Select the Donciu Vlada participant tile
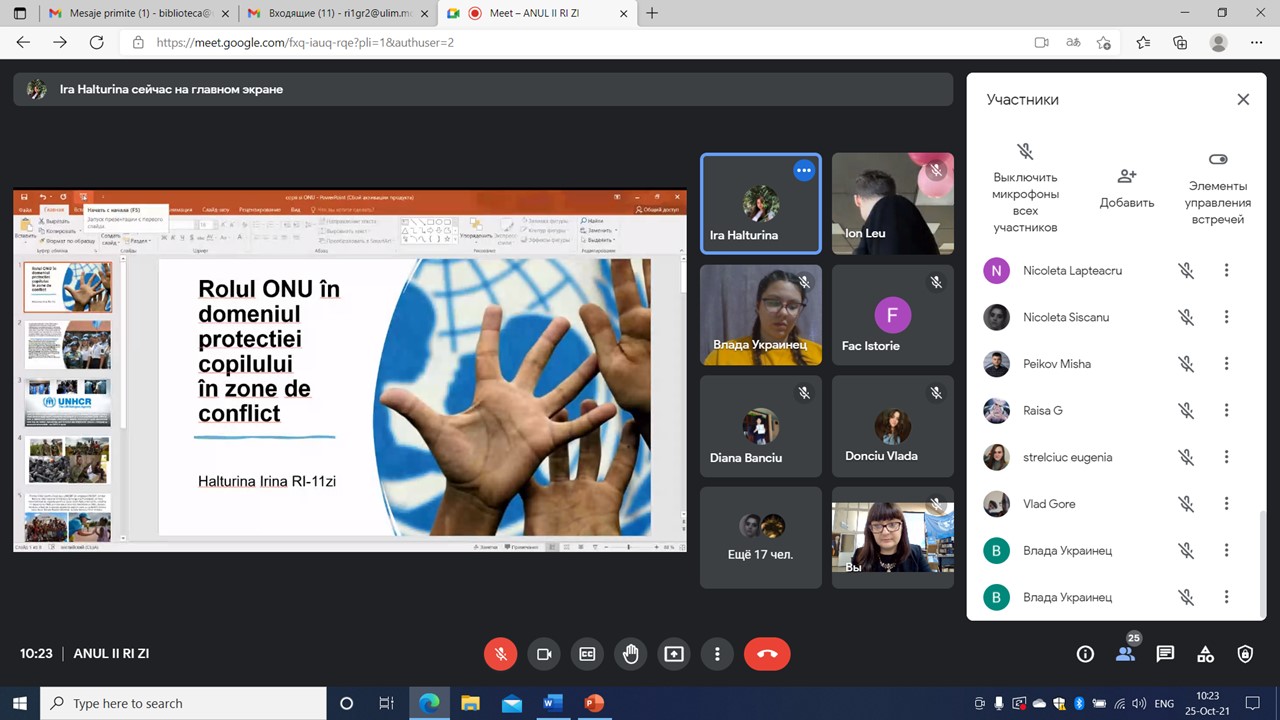This screenshot has height=720, width=1280. (x=893, y=426)
